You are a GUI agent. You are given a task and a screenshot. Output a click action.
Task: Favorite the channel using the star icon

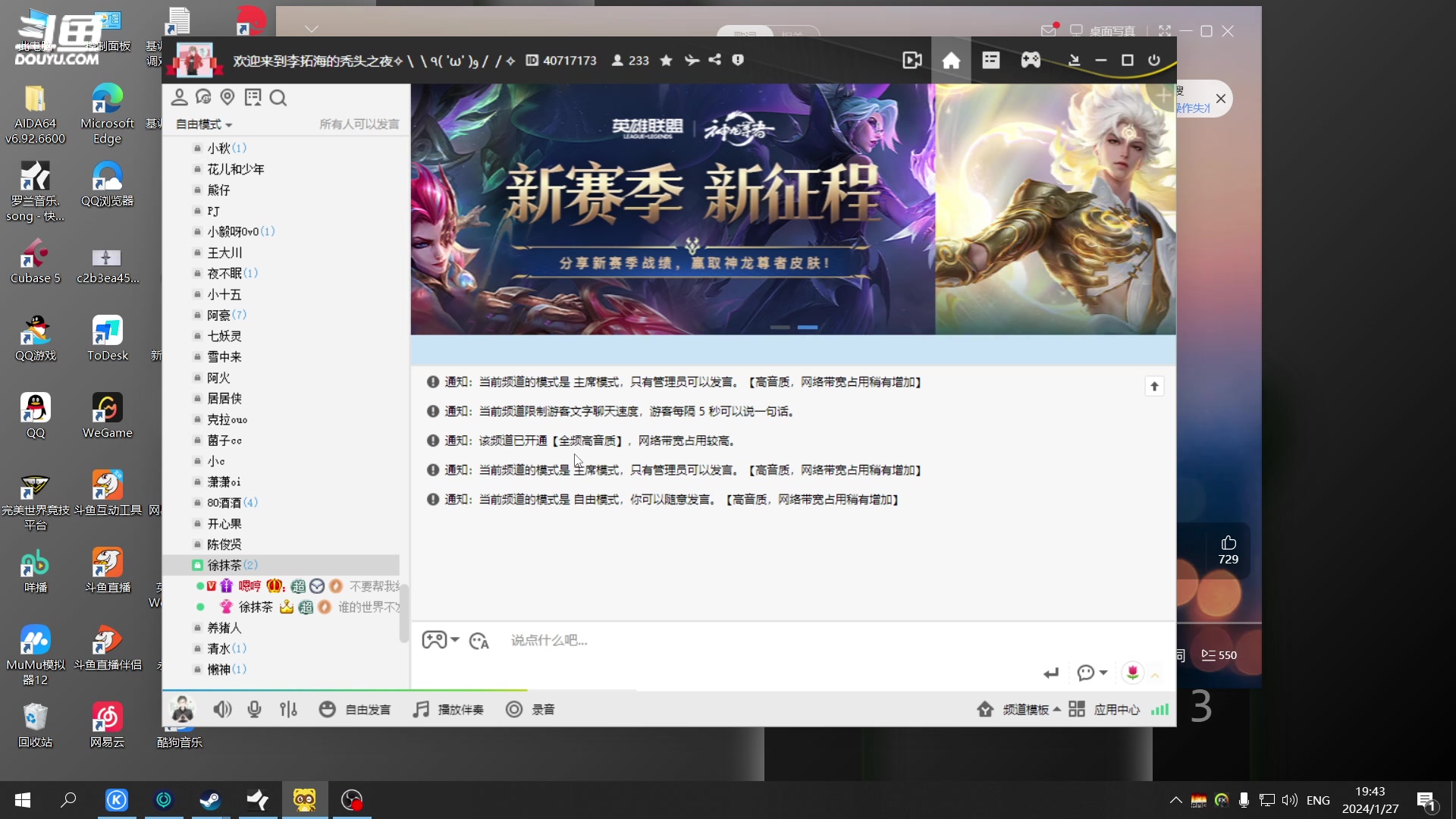(666, 60)
